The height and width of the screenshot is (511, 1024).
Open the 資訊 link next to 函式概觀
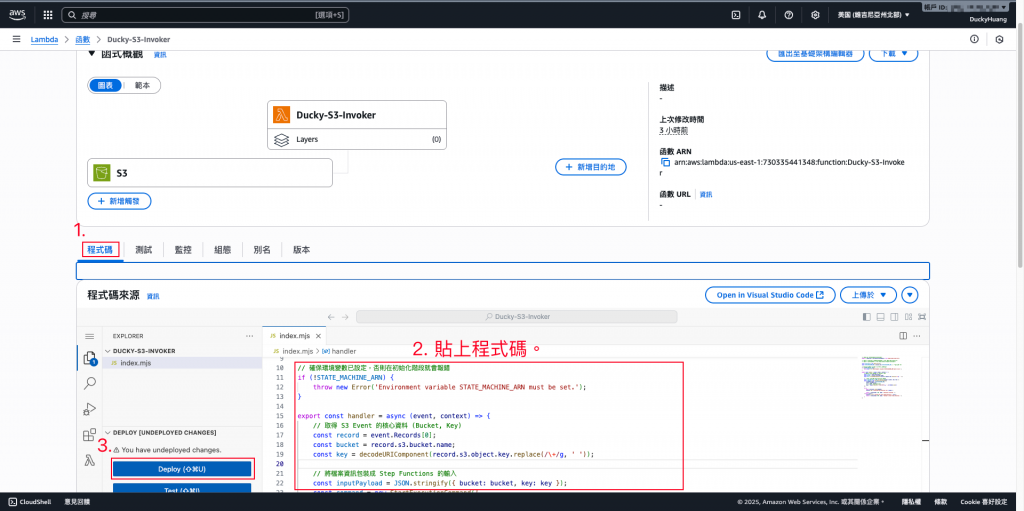160,55
